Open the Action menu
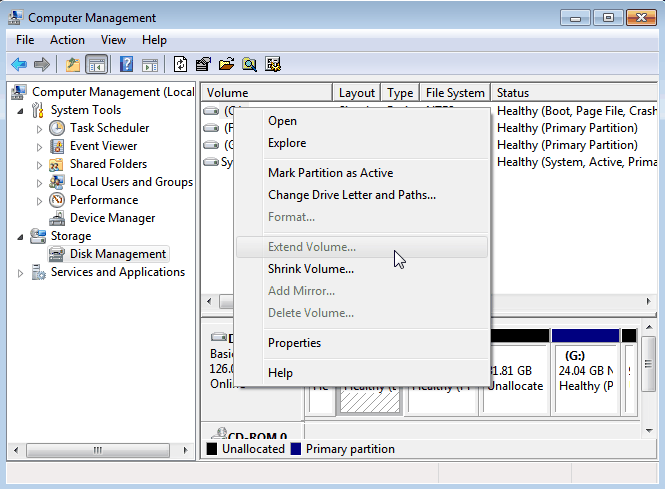This screenshot has height=489, width=665. (67, 40)
